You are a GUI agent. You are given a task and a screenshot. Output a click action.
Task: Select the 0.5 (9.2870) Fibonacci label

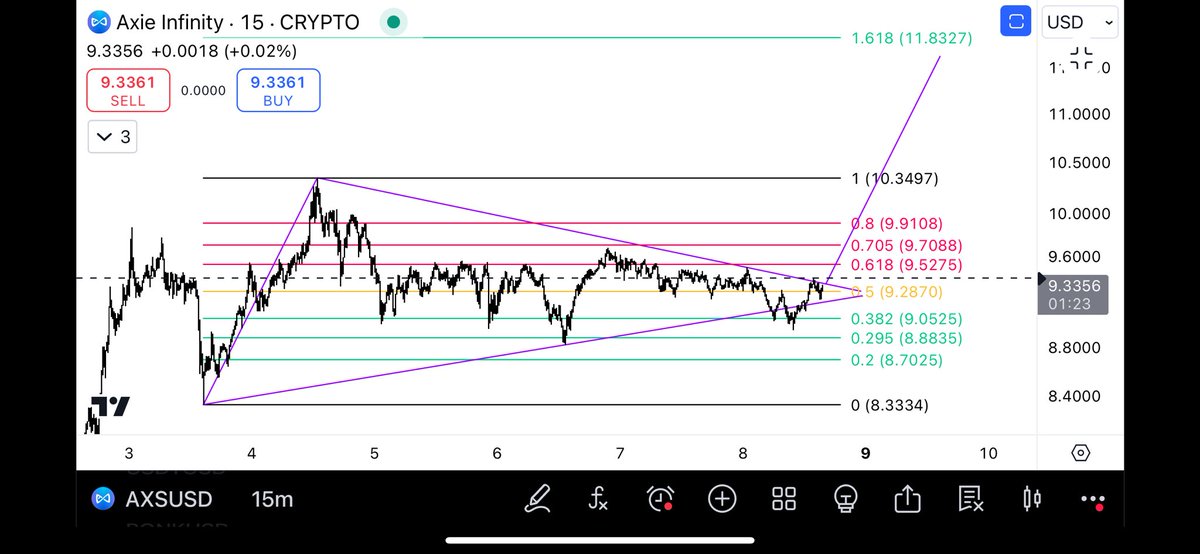click(x=897, y=291)
